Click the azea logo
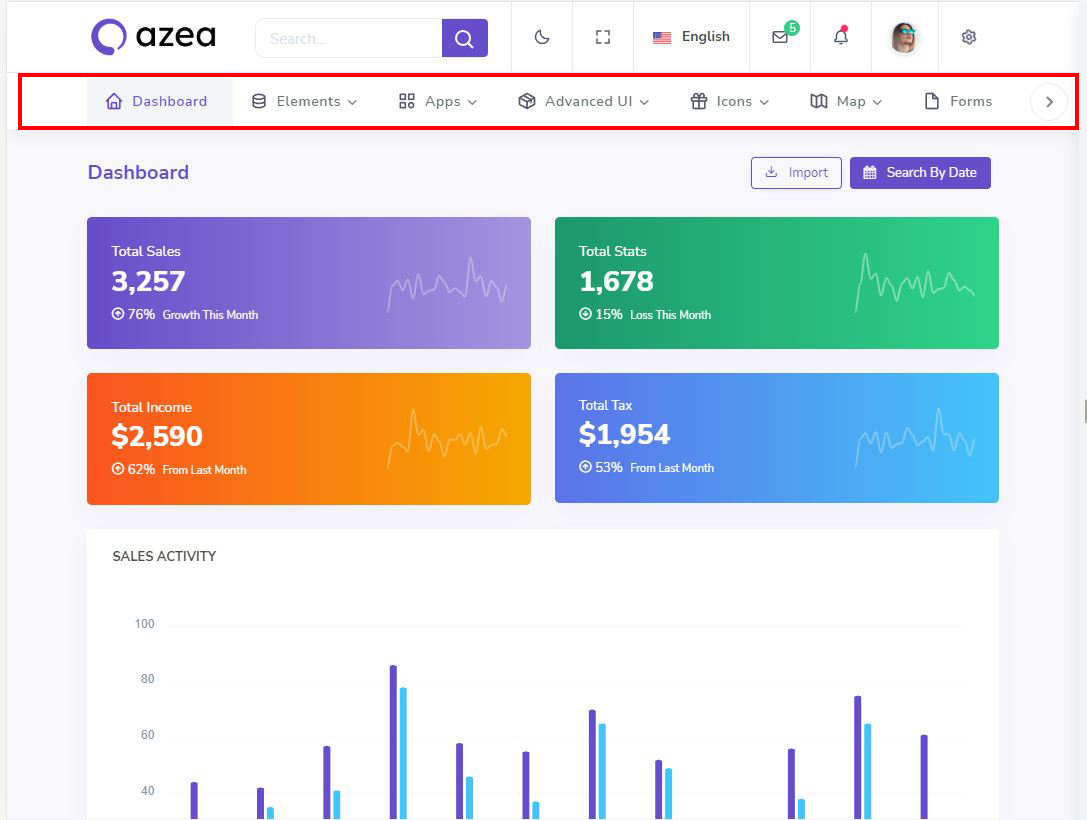Screen dimensions: 1087x820 pyautogui.click(x=153, y=37)
